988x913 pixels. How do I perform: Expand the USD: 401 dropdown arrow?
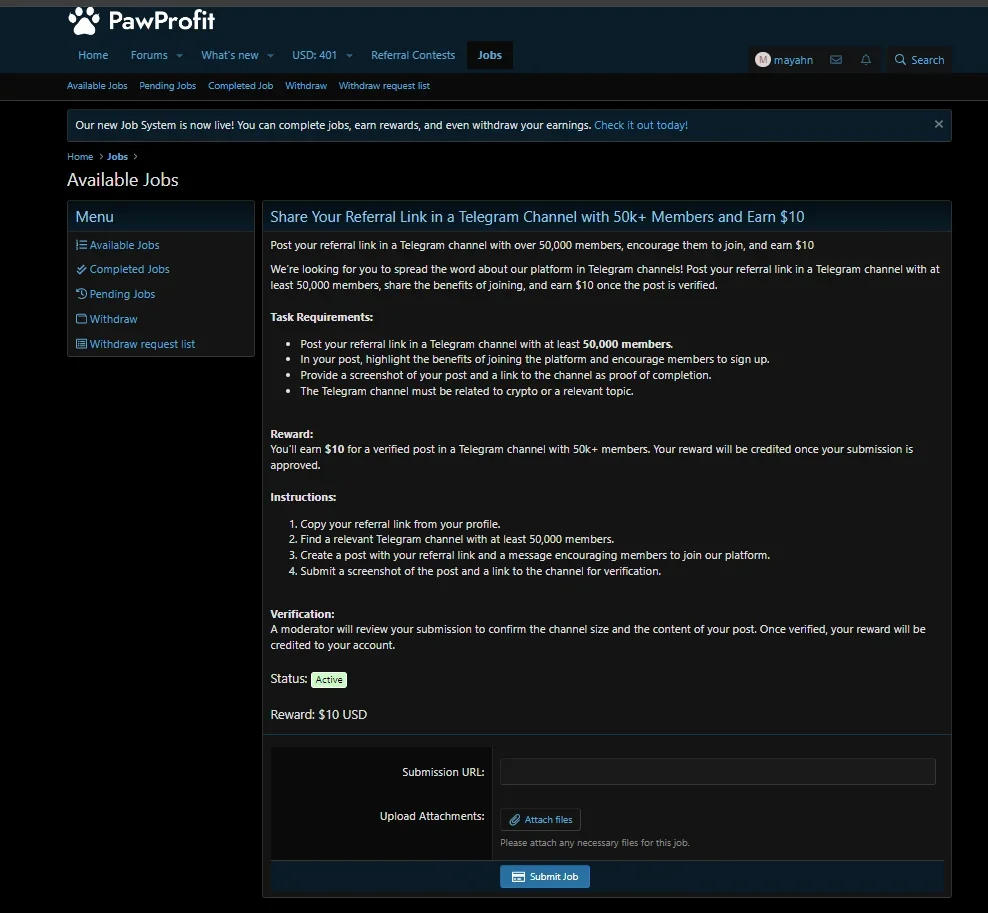(350, 56)
